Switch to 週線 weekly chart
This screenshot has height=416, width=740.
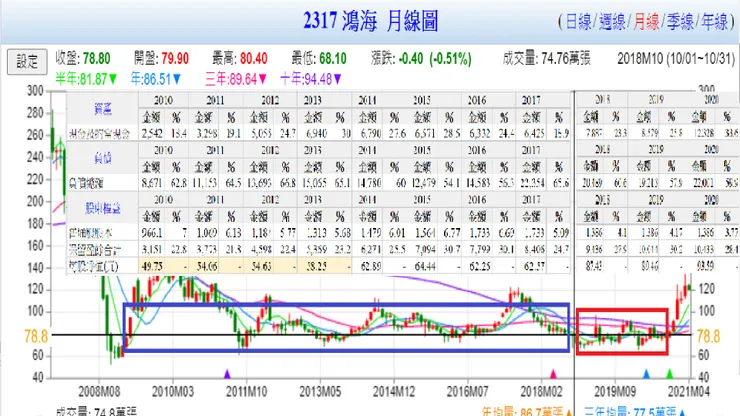(x=612, y=22)
